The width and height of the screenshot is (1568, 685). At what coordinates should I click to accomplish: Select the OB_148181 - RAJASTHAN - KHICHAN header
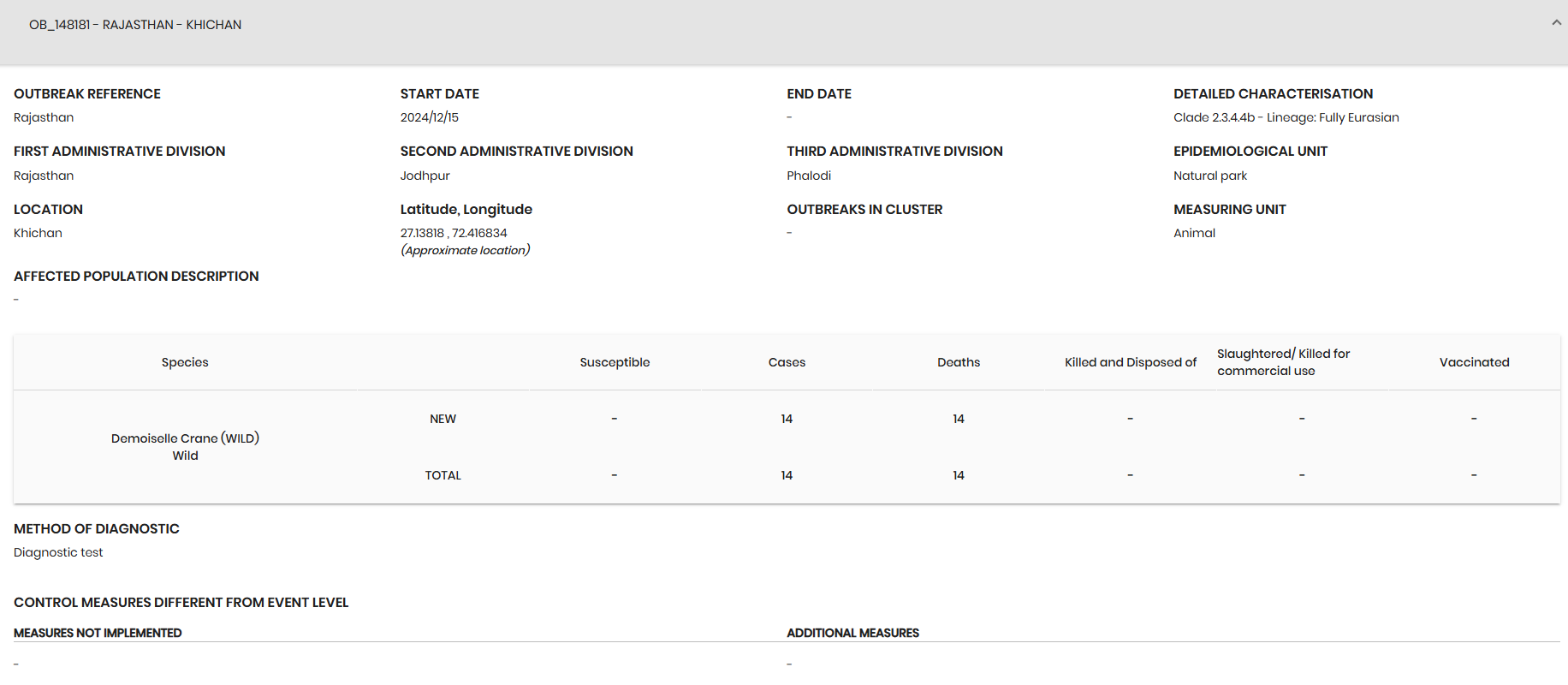click(x=135, y=25)
